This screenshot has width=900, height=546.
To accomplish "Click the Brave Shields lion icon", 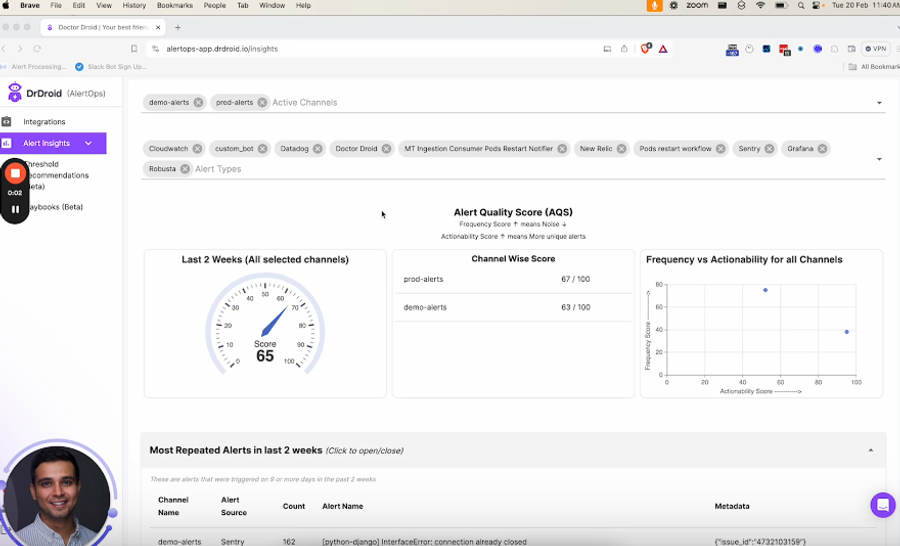I will [646, 49].
